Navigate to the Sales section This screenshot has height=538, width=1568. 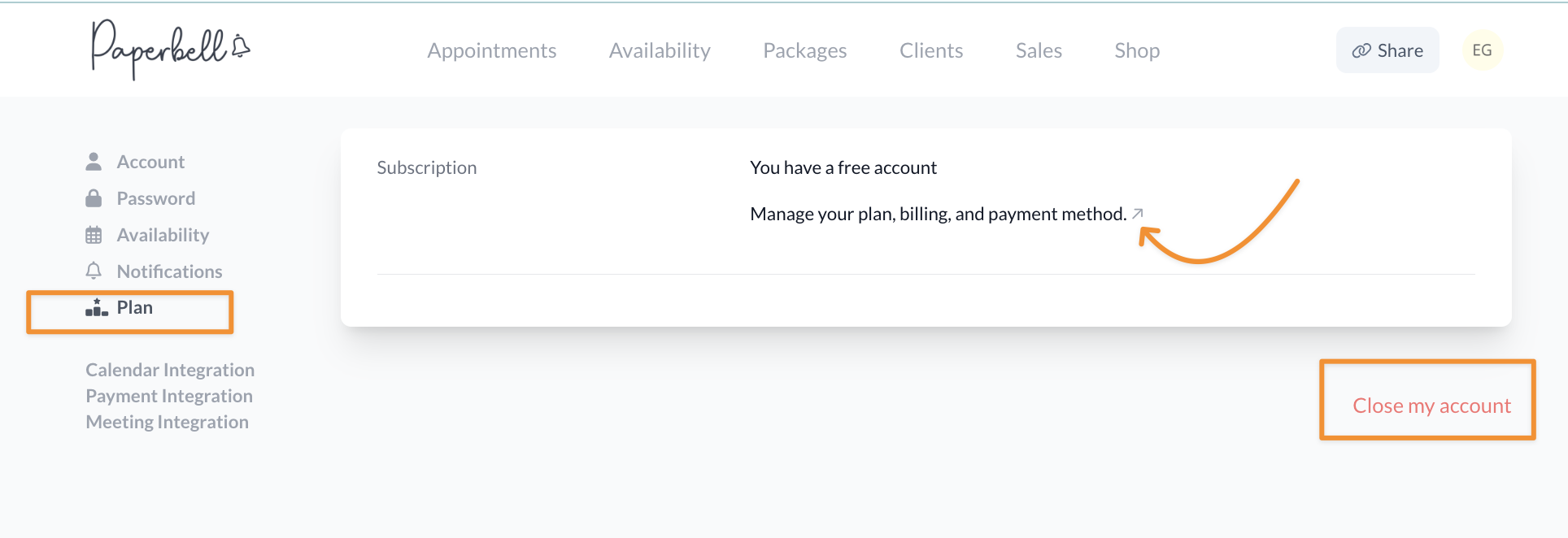1039,50
